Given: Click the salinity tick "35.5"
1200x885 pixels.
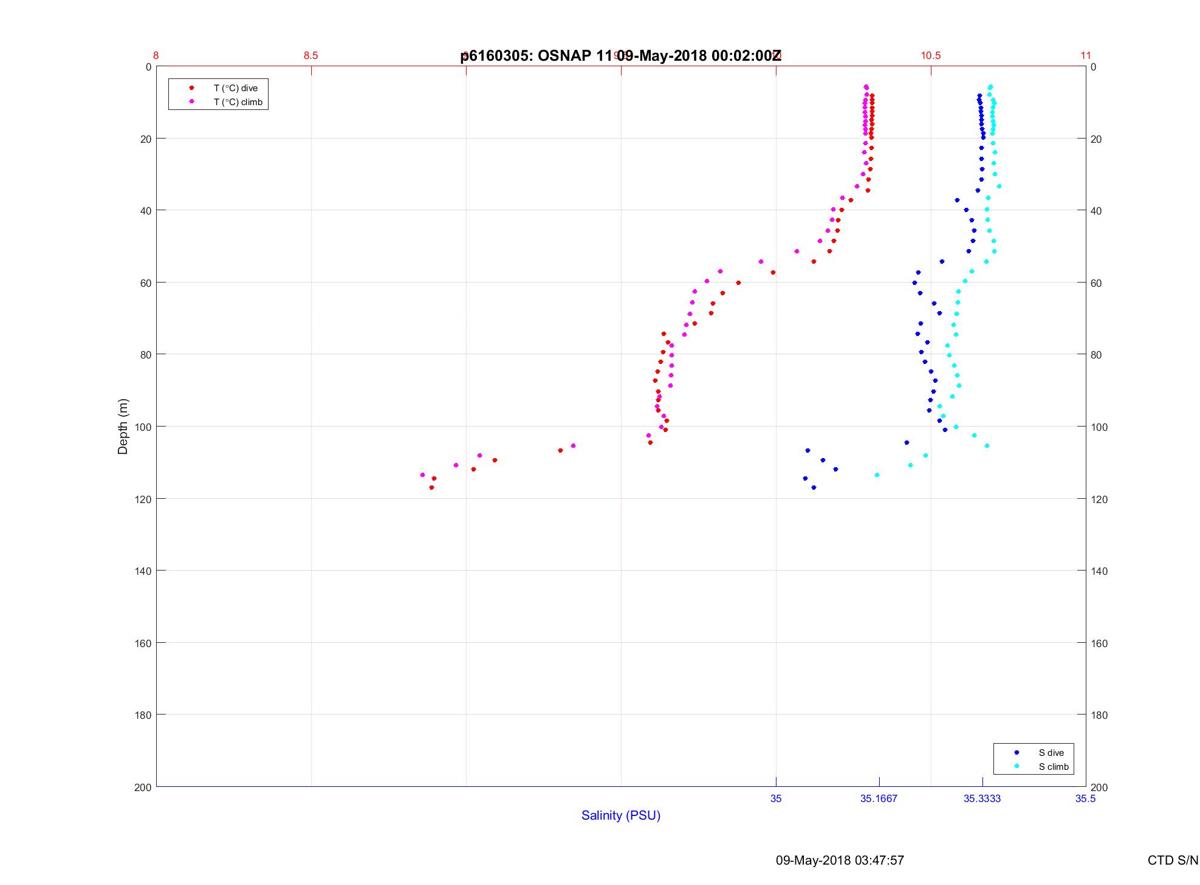Looking at the screenshot, I should tap(1085, 799).
